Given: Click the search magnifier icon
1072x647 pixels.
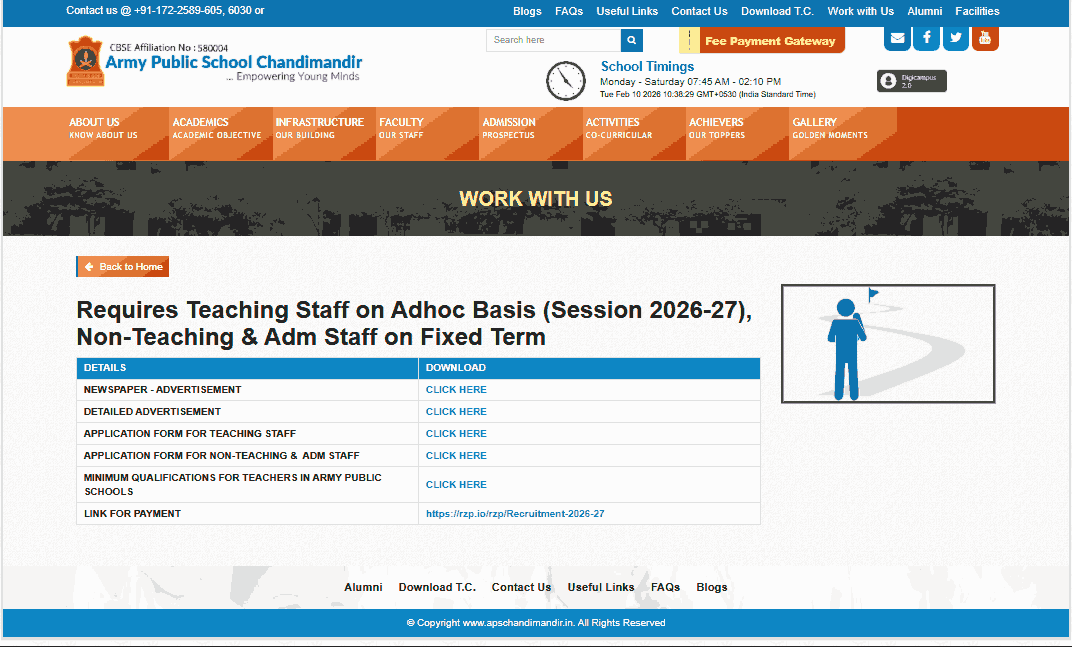Looking at the screenshot, I should coord(631,40).
